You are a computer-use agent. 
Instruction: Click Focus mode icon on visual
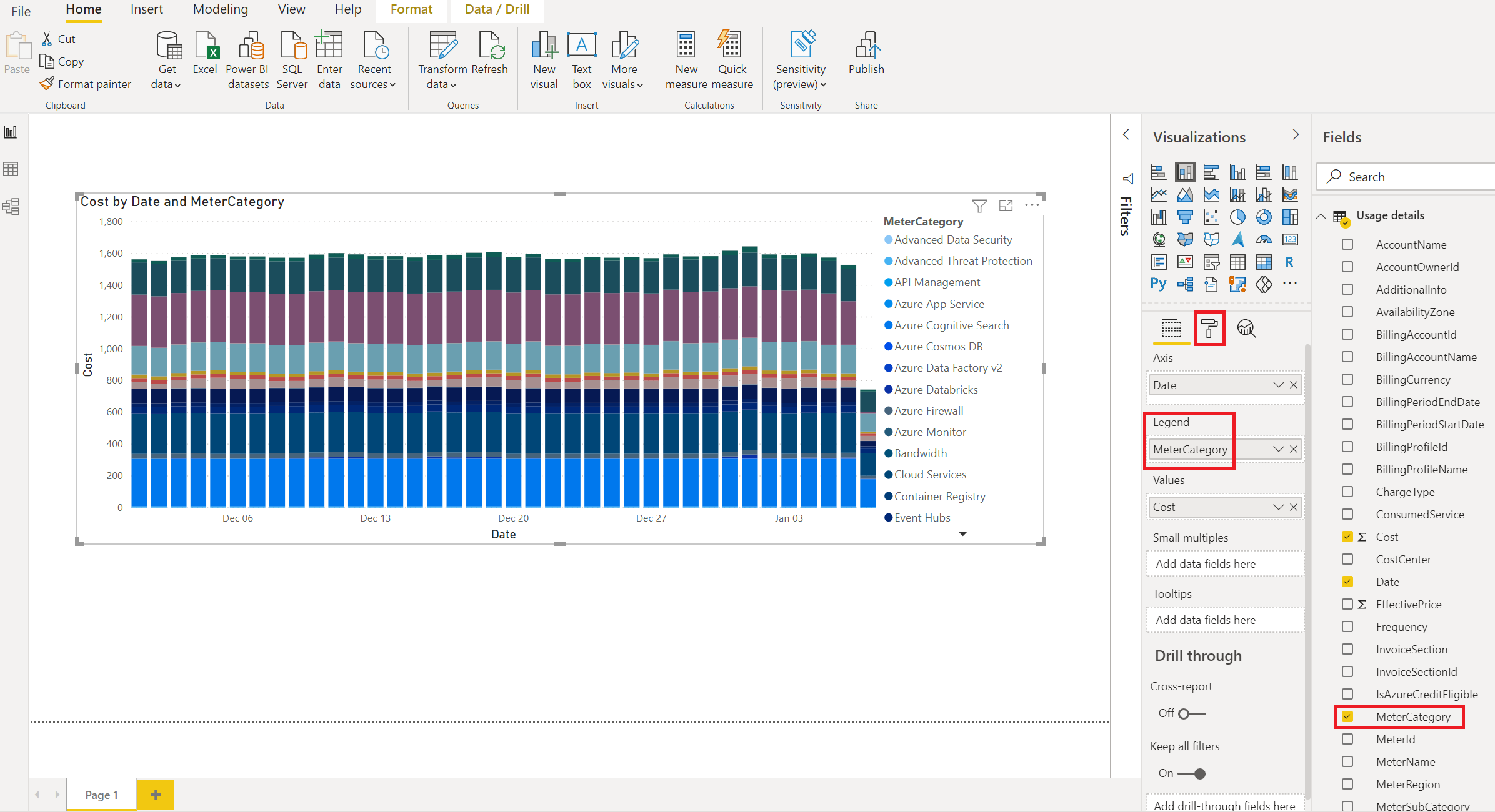[1006, 205]
